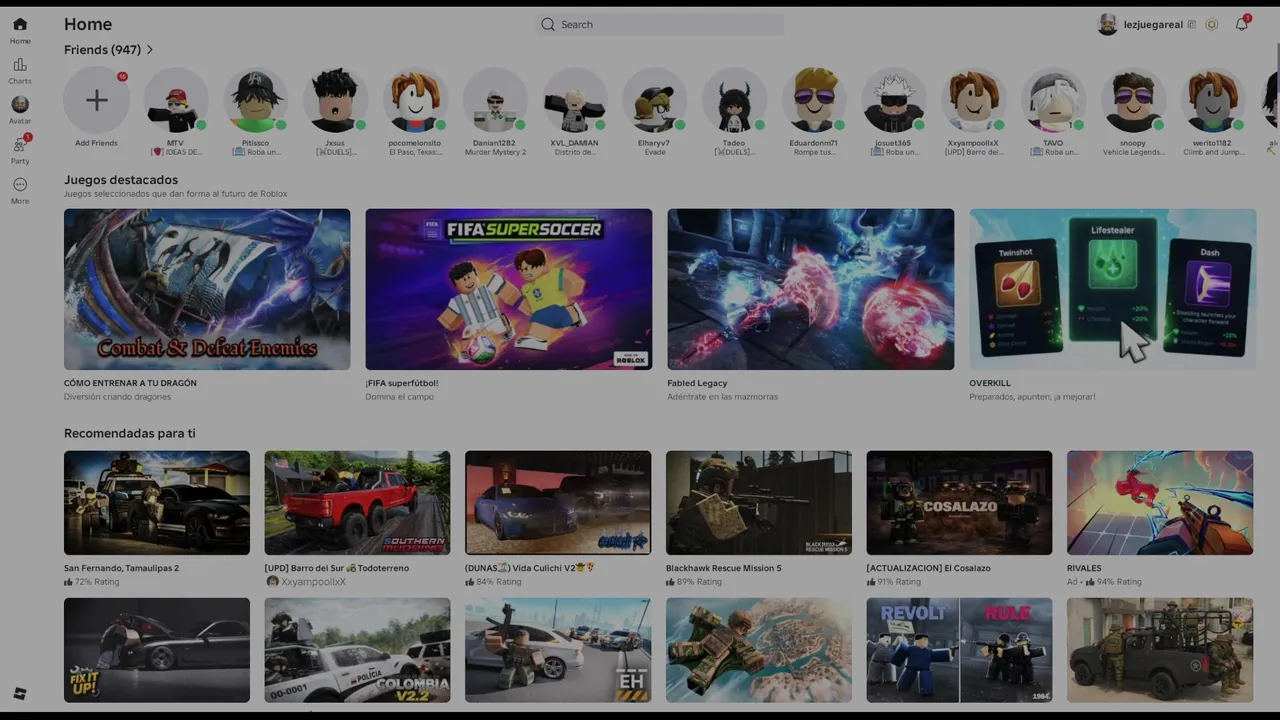The width and height of the screenshot is (1280, 720).
Task: Open the San Fernando, Tamaulipas 2 game thumbnail
Action: 157,503
